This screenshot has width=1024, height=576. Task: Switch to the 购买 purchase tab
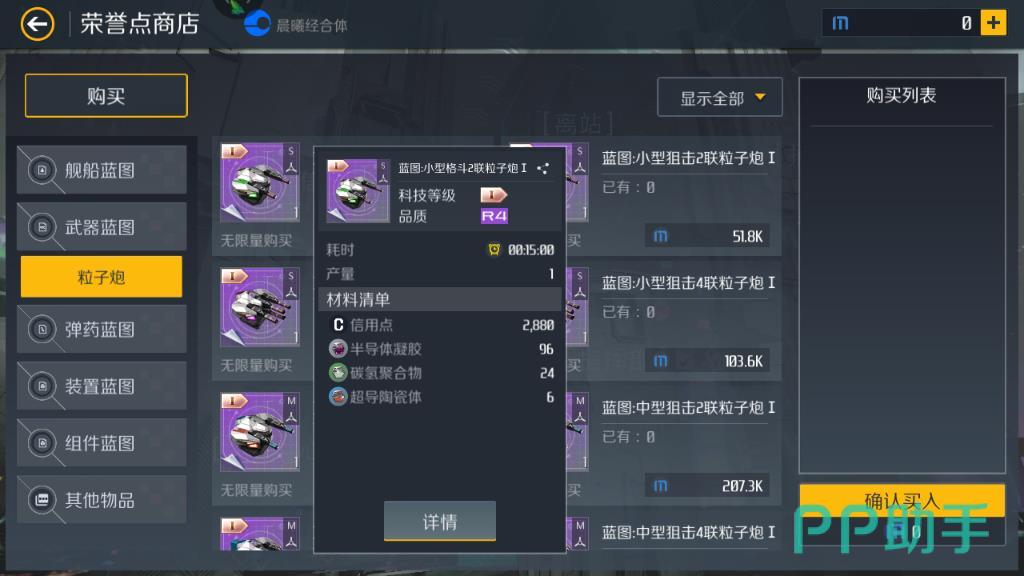coord(106,96)
